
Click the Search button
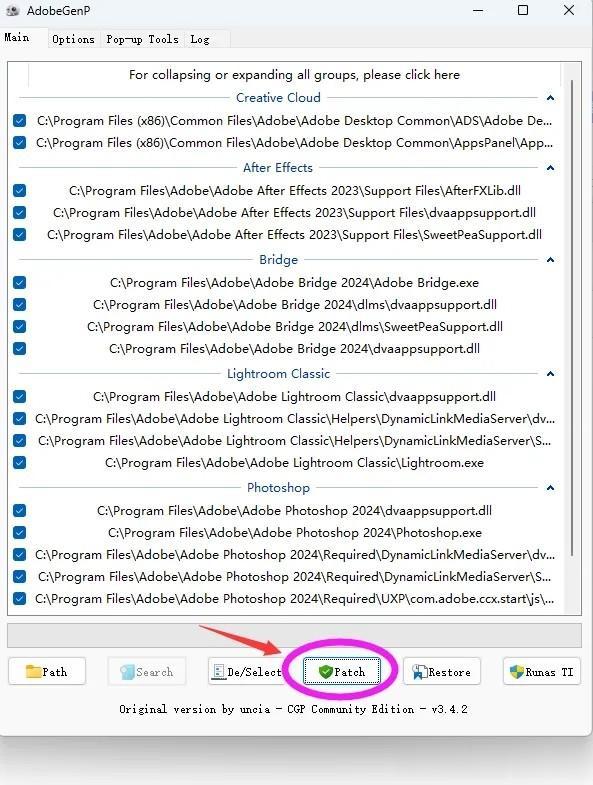[147, 671]
